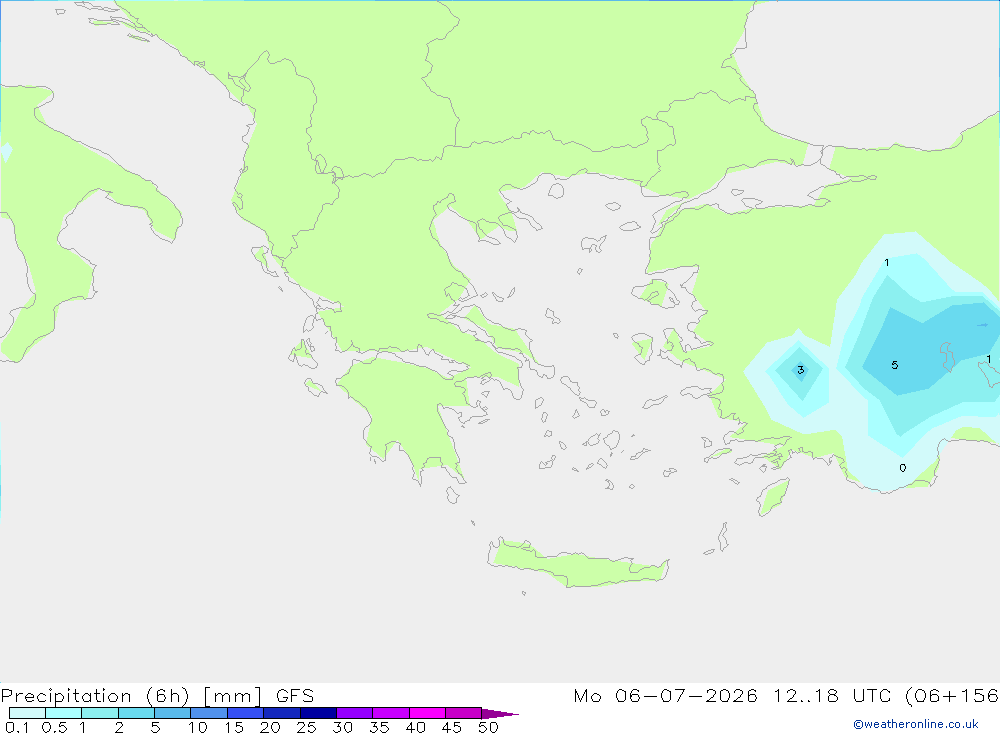Click the 0.1–0.5 mm legend swatch
This screenshot has height=733, width=1000.
[27, 713]
